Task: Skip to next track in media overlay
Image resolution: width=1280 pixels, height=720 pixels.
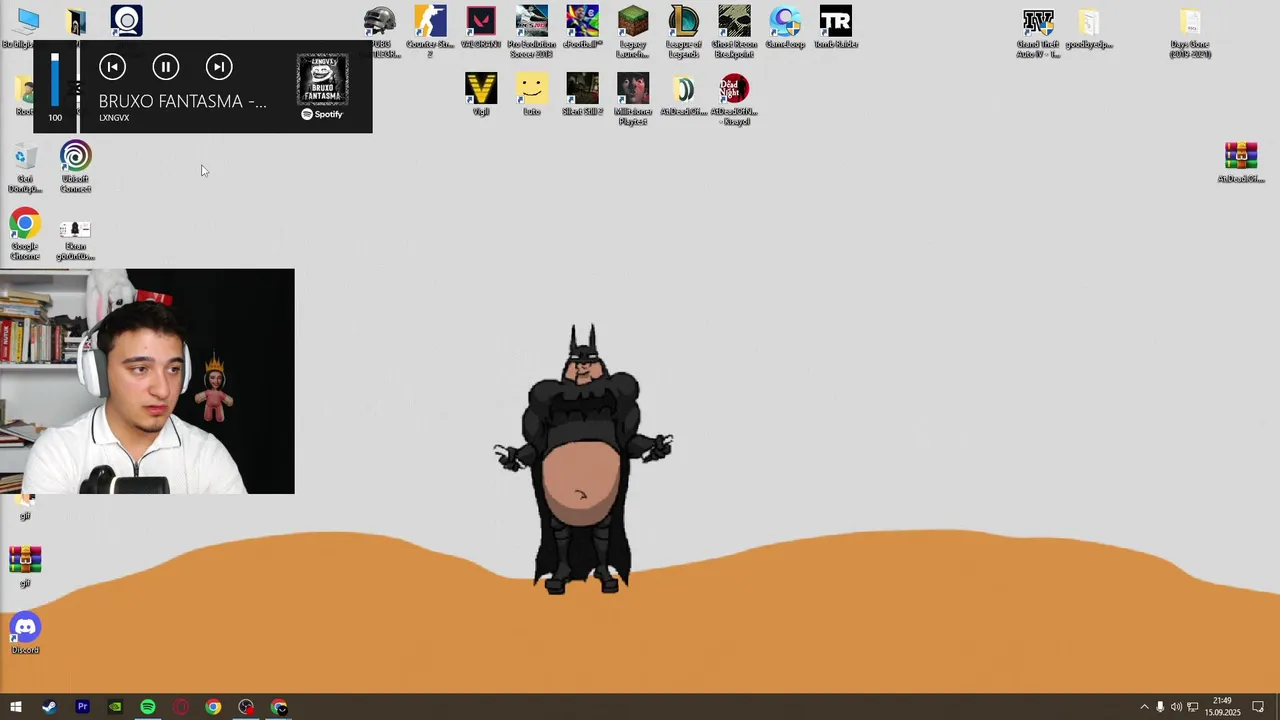Action: tap(219, 67)
